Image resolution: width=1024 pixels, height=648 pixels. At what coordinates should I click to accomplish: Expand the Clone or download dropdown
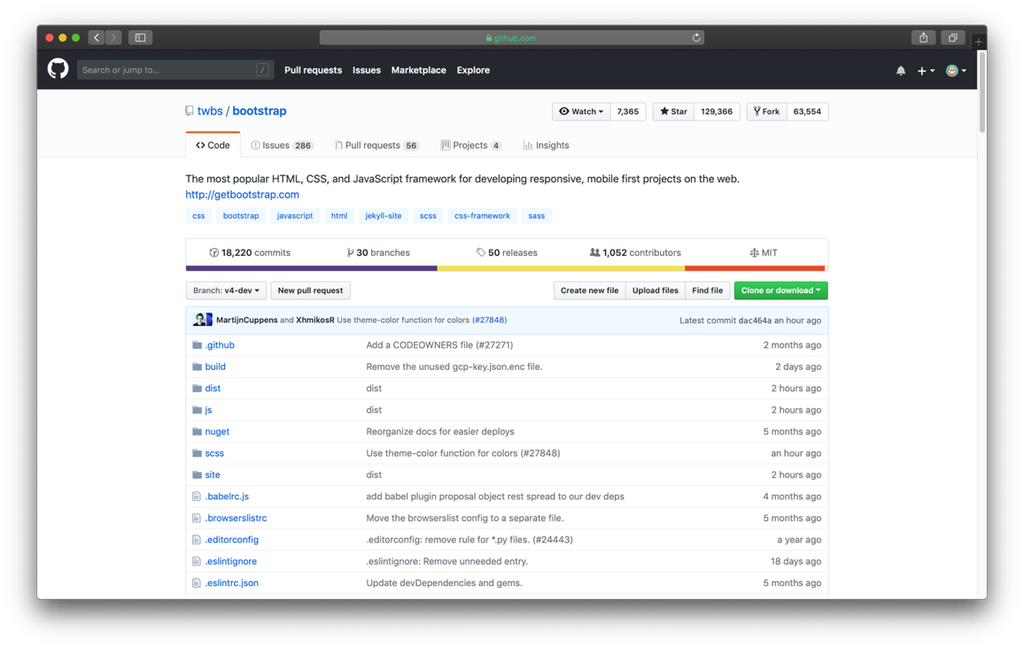pyautogui.click(x=781, y=291)
